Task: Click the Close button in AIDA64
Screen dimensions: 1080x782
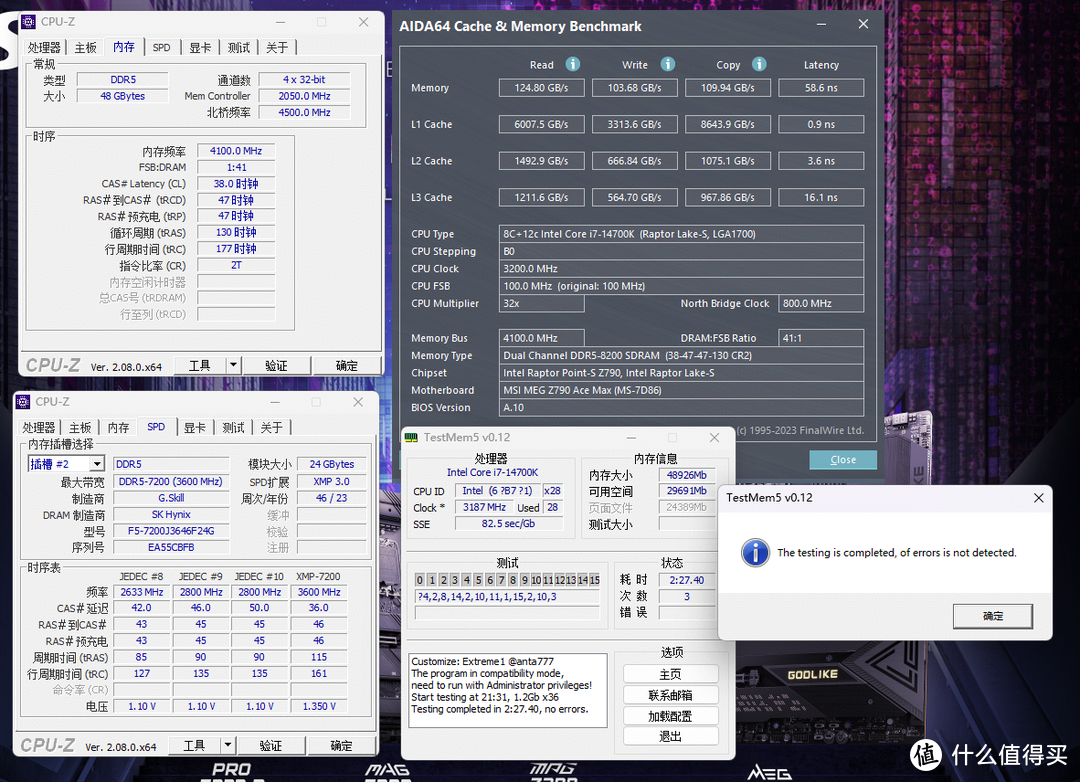Action: tap(843, 460)
